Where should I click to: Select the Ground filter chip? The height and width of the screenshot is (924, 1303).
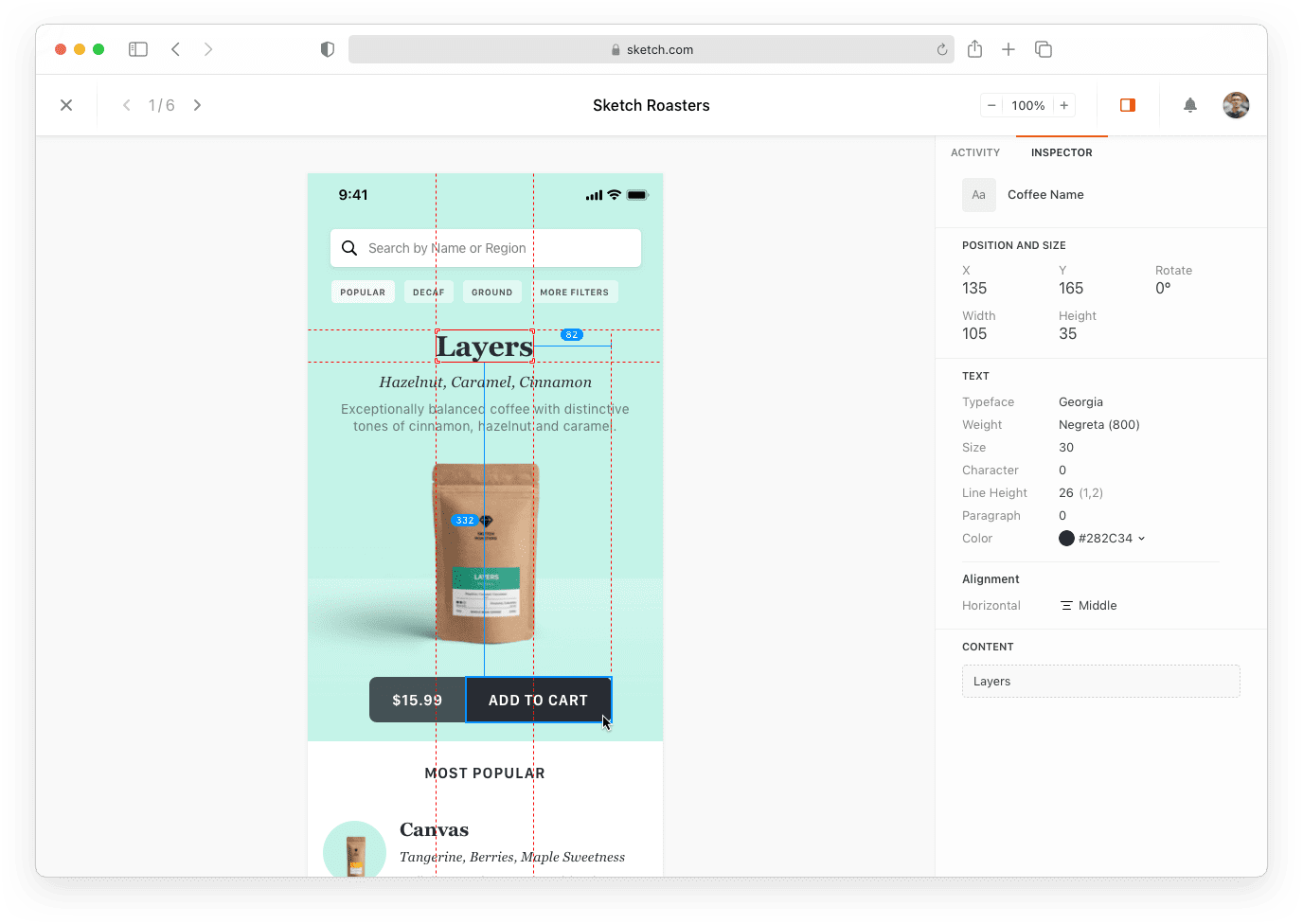point(492,293)
